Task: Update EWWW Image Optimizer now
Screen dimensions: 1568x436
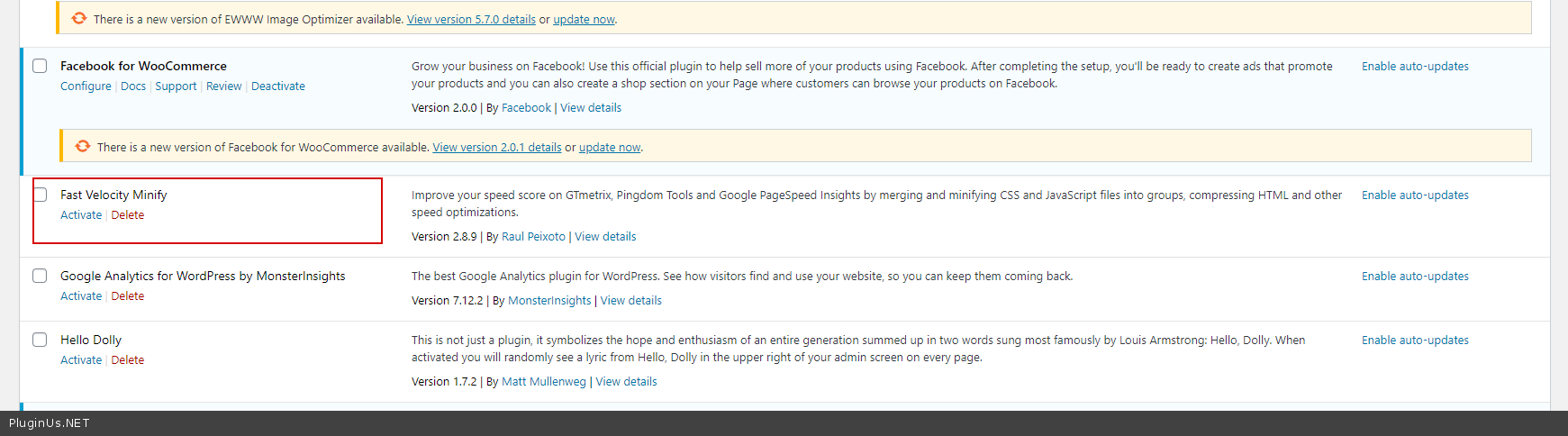Action: 584,20
